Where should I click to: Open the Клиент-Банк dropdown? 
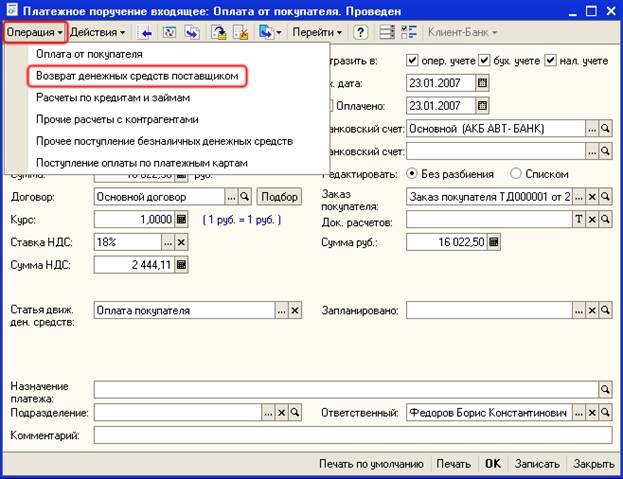click(462, 32)
